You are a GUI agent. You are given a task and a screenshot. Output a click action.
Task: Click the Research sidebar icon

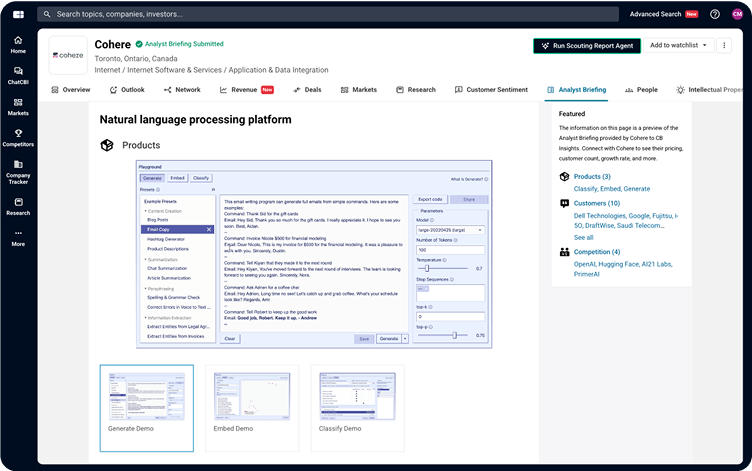pyautogui.click(x=18, y=206)
